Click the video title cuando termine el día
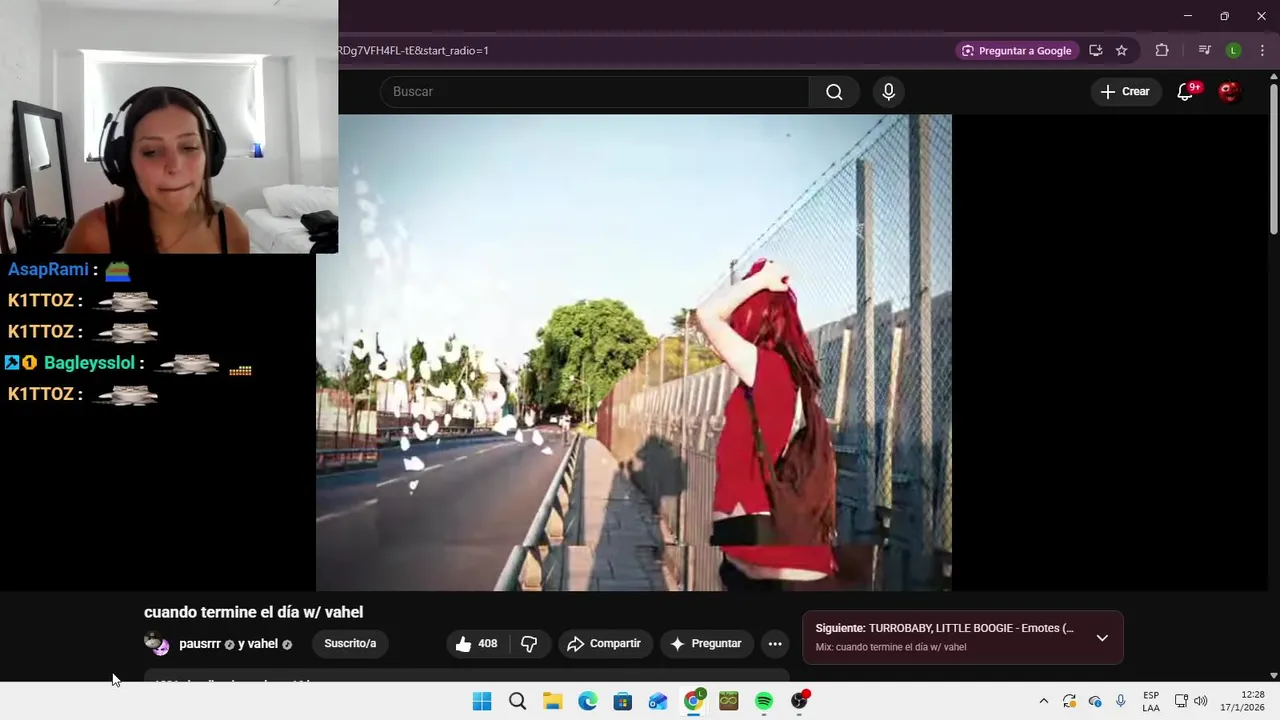This screenshot has width=1280, height=720. (253, 612)
